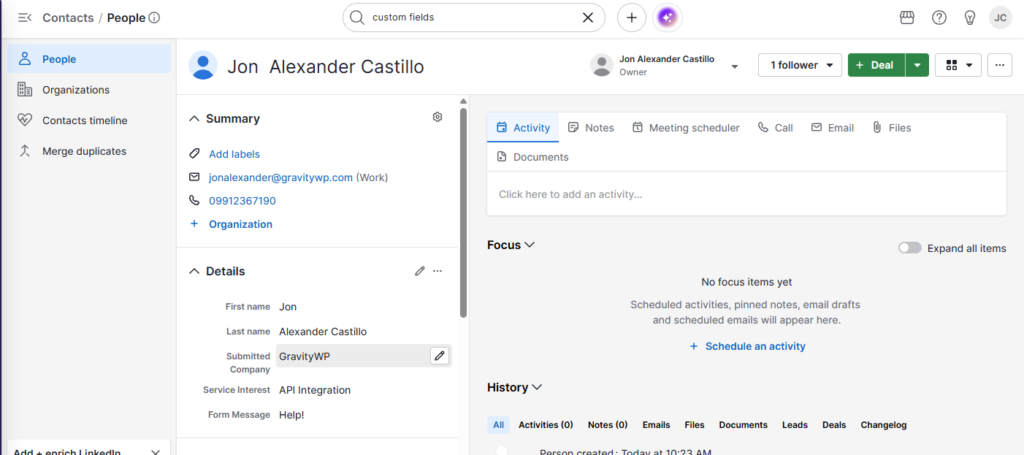Click the API Integration field value

315,390
